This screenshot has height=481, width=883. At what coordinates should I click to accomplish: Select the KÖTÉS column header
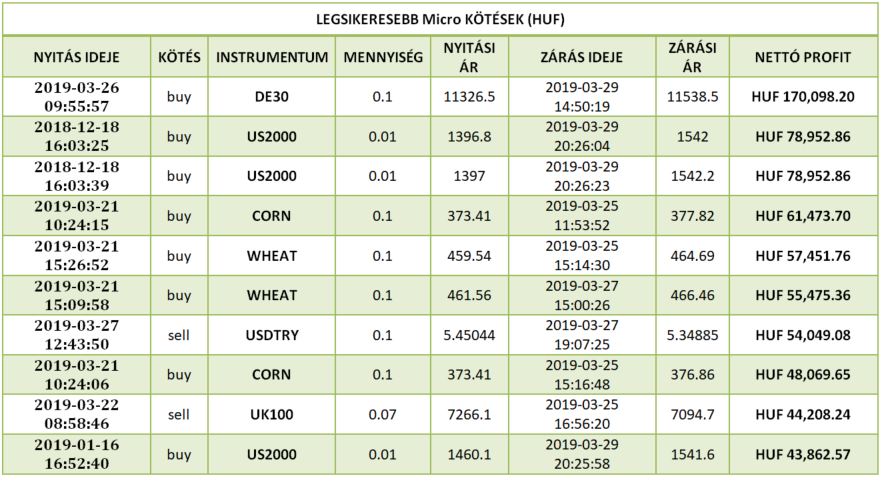179,58
